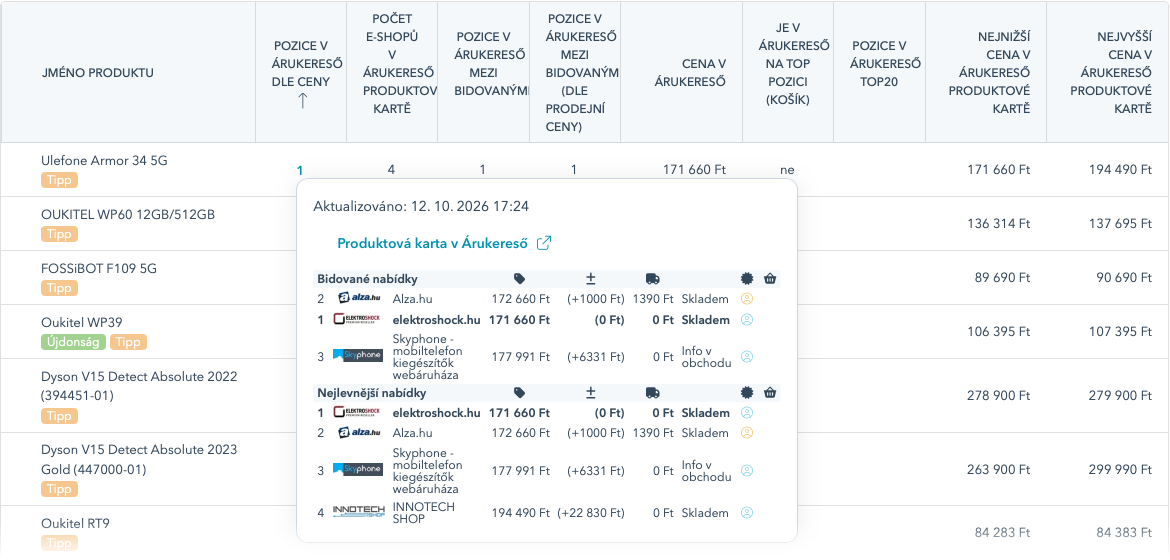Click Tipp tag under Ulefone Armor 34 5G
This screenshot has height=560, width=1170.
pyautogui.click(x=59, y=180)
